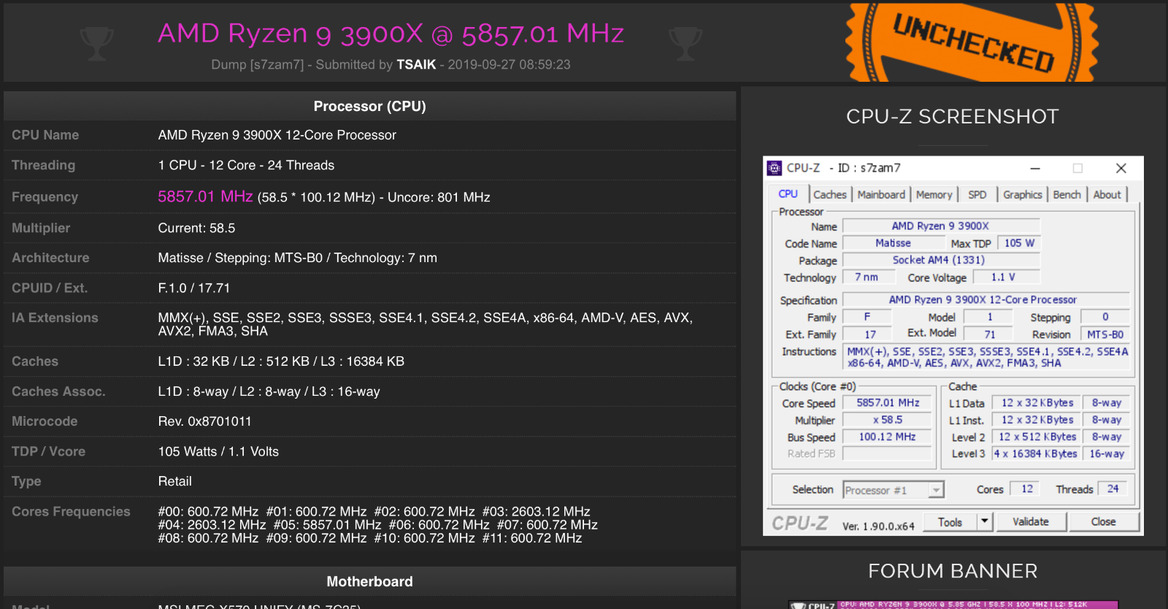Click the Ext. Model field showing 71
The image size is (1168, 609).
989,335
